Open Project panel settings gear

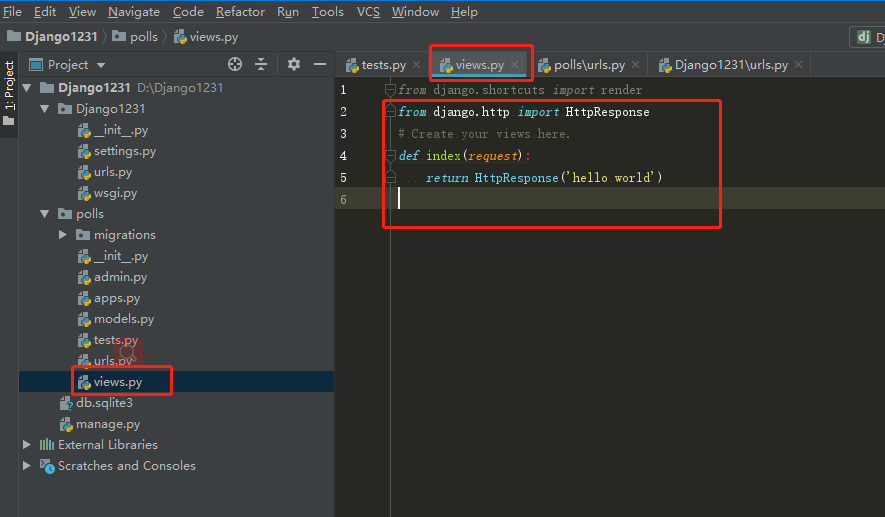pos(294,64)
